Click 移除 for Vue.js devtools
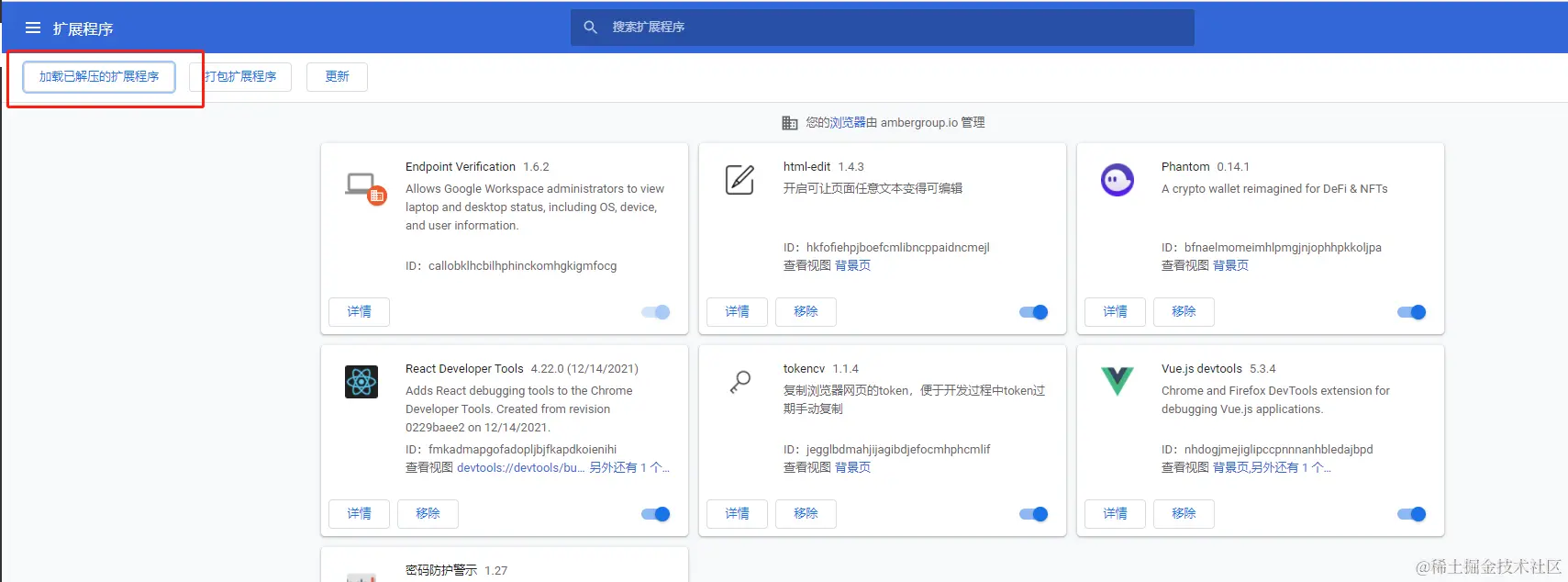 coord(1184,514)
